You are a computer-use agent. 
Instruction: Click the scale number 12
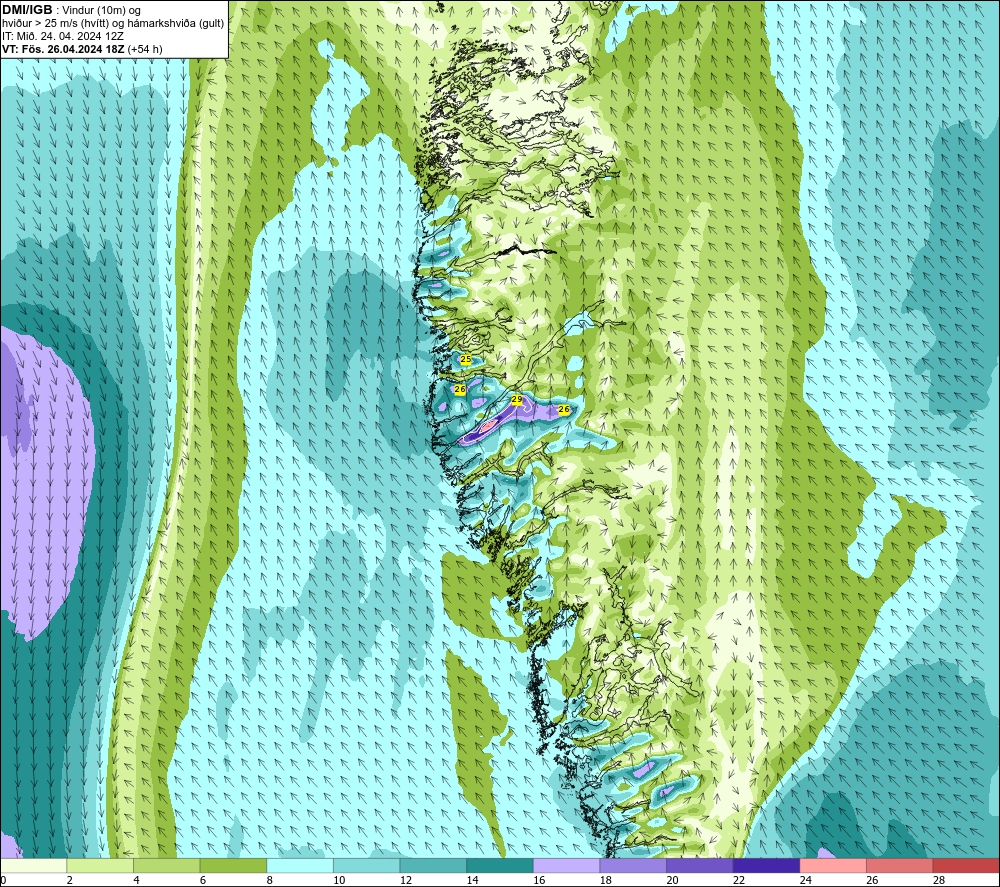406,880
